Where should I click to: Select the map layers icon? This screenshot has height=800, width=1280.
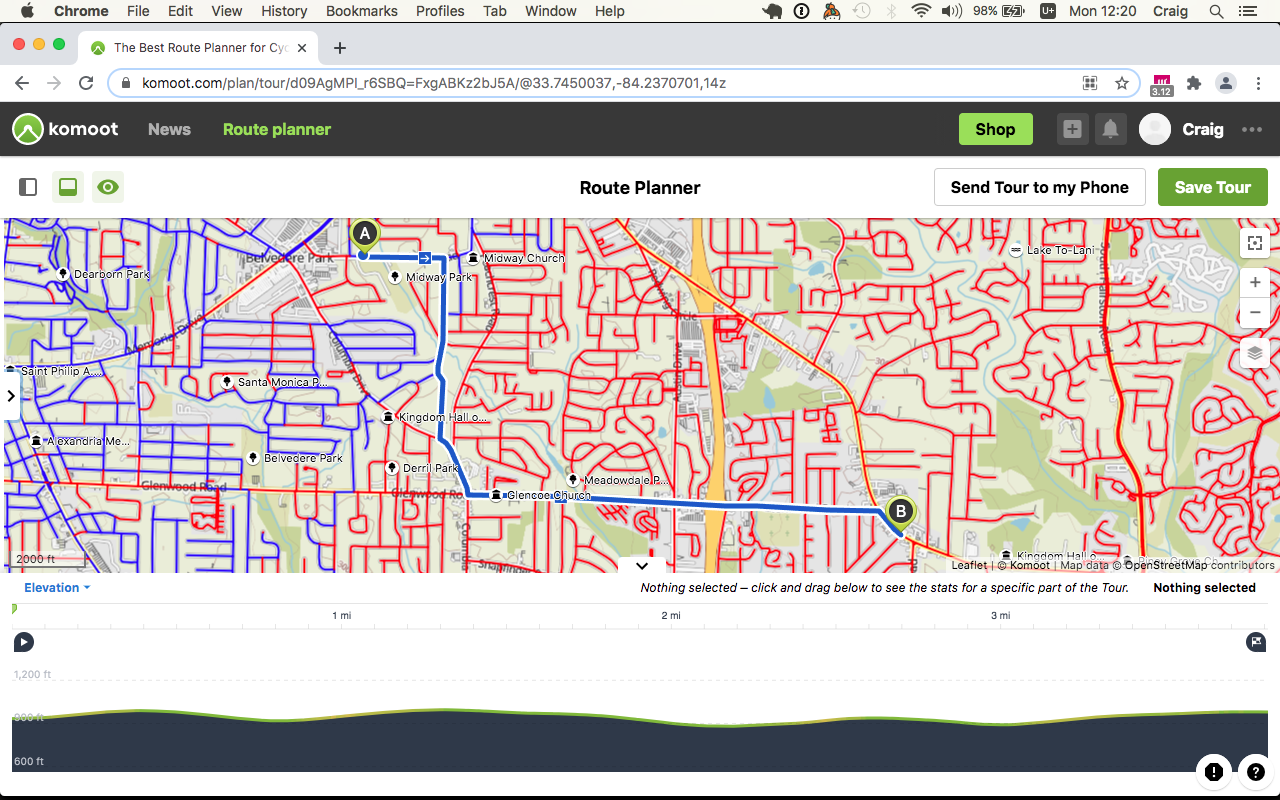[x=1254, y=353]
